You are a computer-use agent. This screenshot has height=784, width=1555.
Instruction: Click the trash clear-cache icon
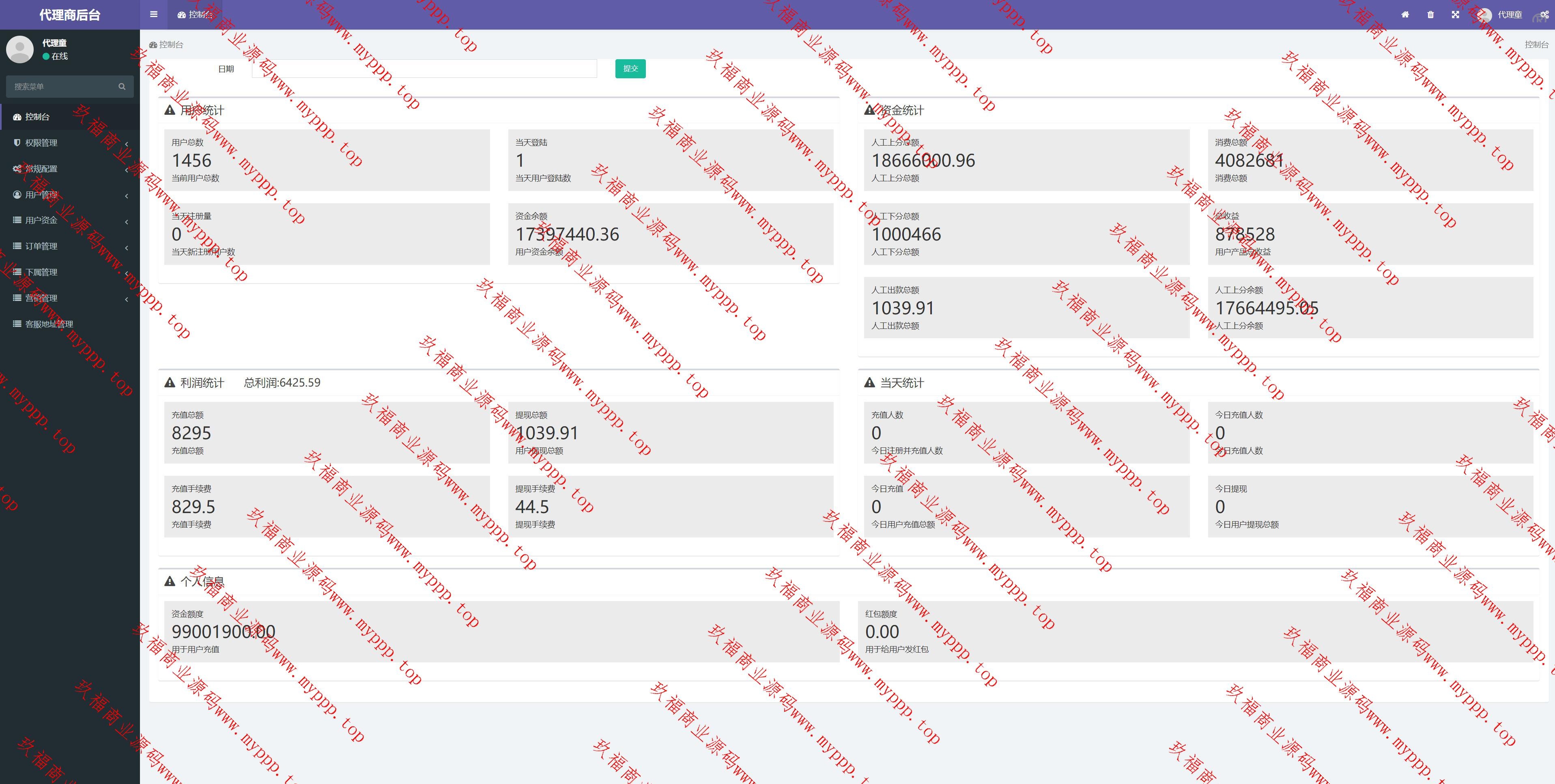(x=1430, y=15)
